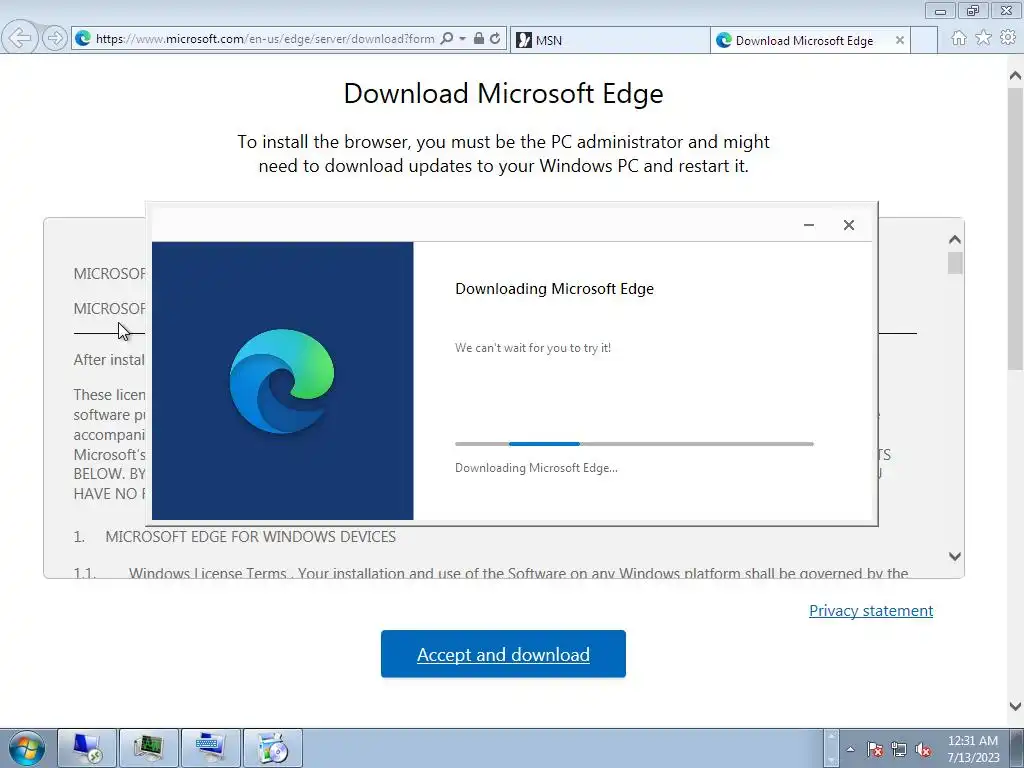Click the taskbar clock showing 12:31 AM
The width and height of the screenshot is (1024, 768).
973,749
